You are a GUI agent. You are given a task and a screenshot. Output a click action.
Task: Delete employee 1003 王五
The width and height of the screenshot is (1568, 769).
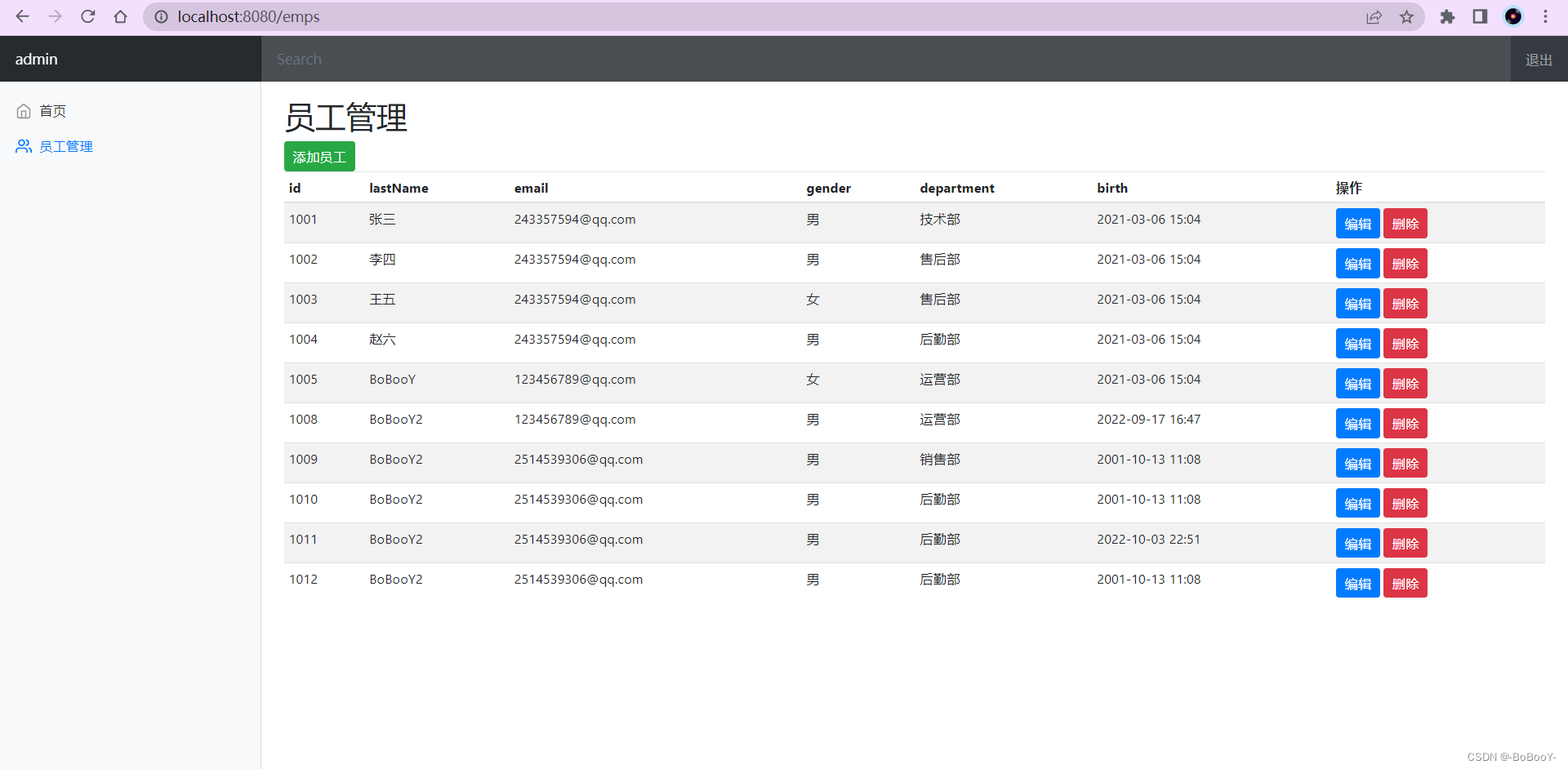[1405, 304]
